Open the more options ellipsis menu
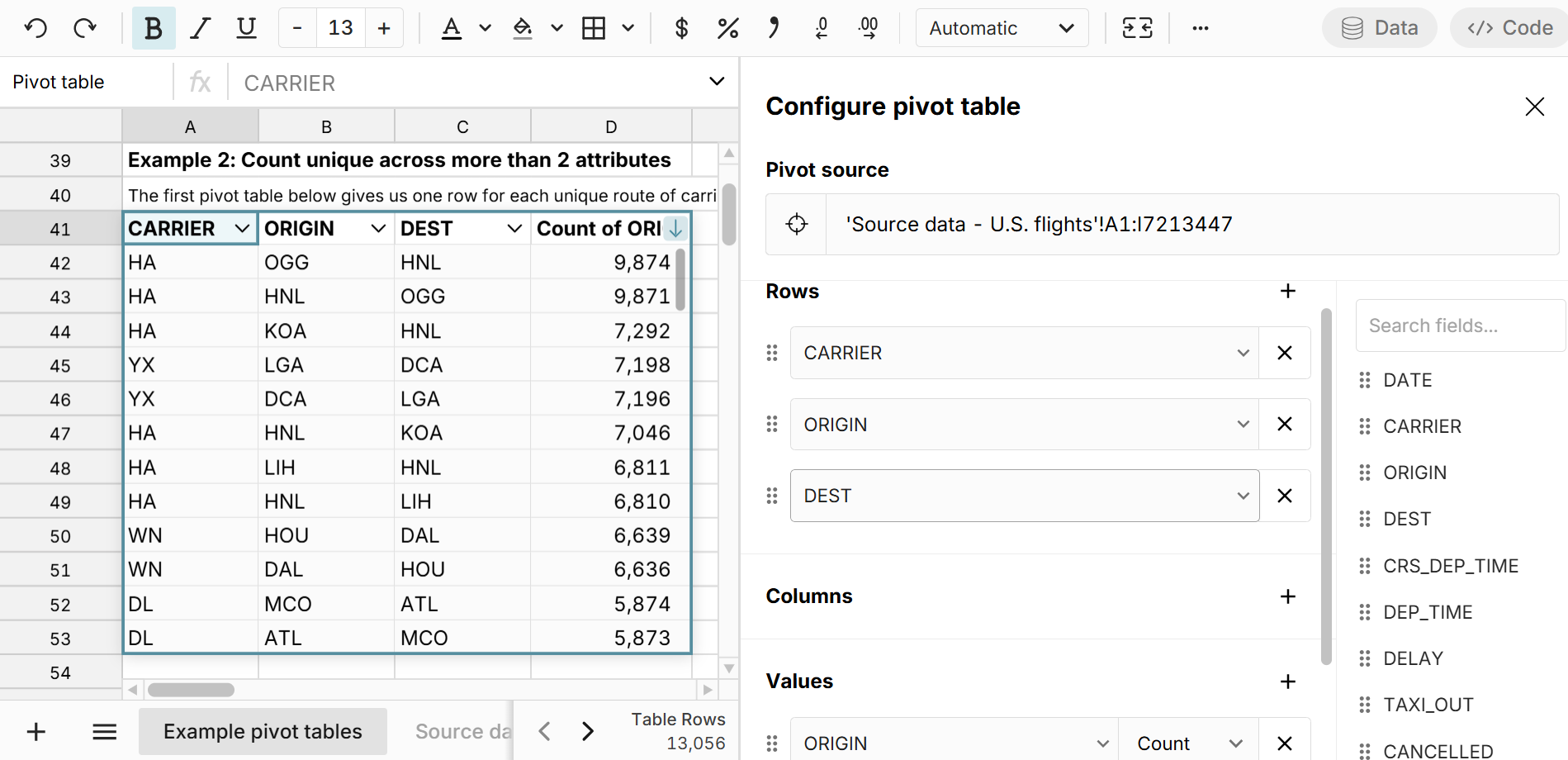The height and width of the screenshot is (760, 1568). point(1201,28)
